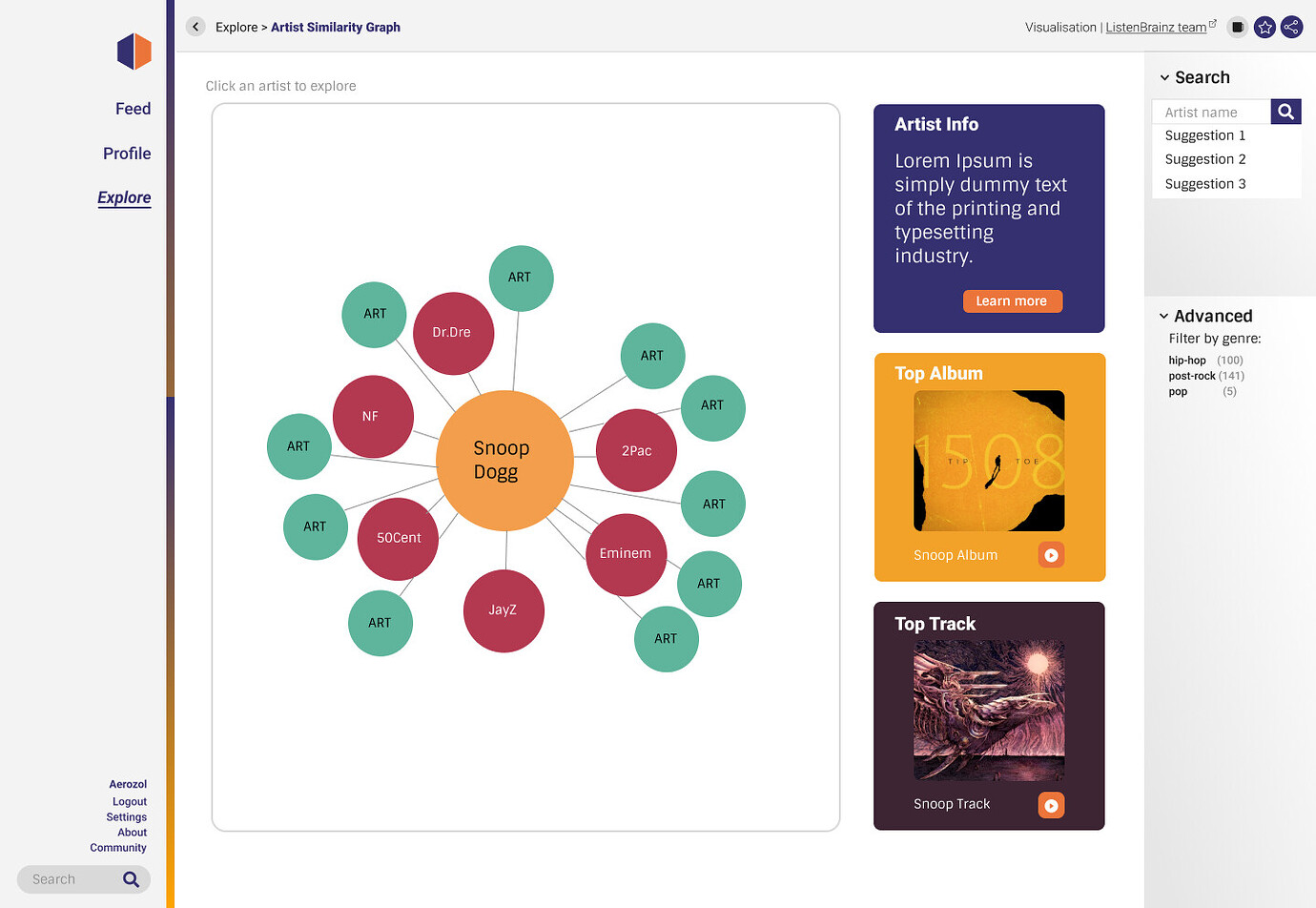The height and width of the screenshot is (908, 1316).
Task: Play the Snoop Track
Action: tap(1051, 805)
